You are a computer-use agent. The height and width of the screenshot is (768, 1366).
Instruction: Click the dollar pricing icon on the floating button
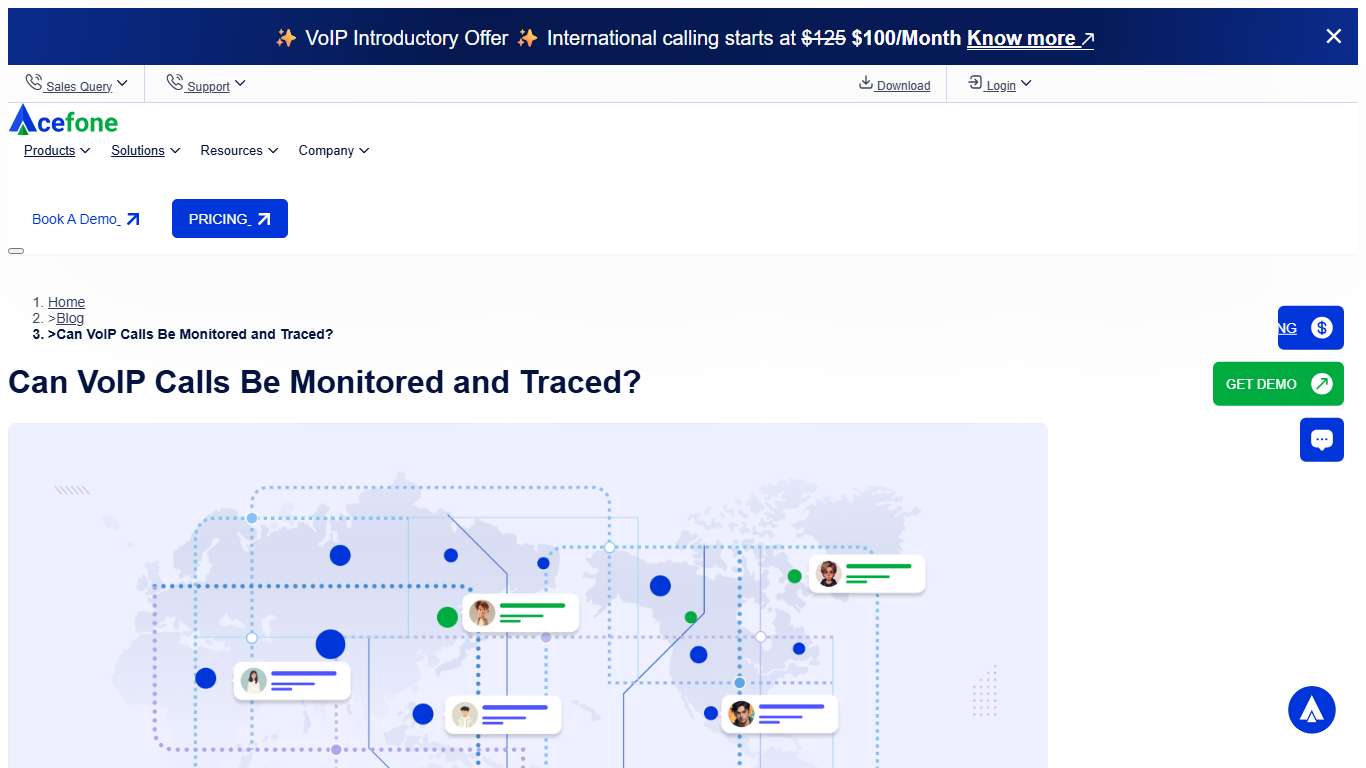pos(1322,327)
